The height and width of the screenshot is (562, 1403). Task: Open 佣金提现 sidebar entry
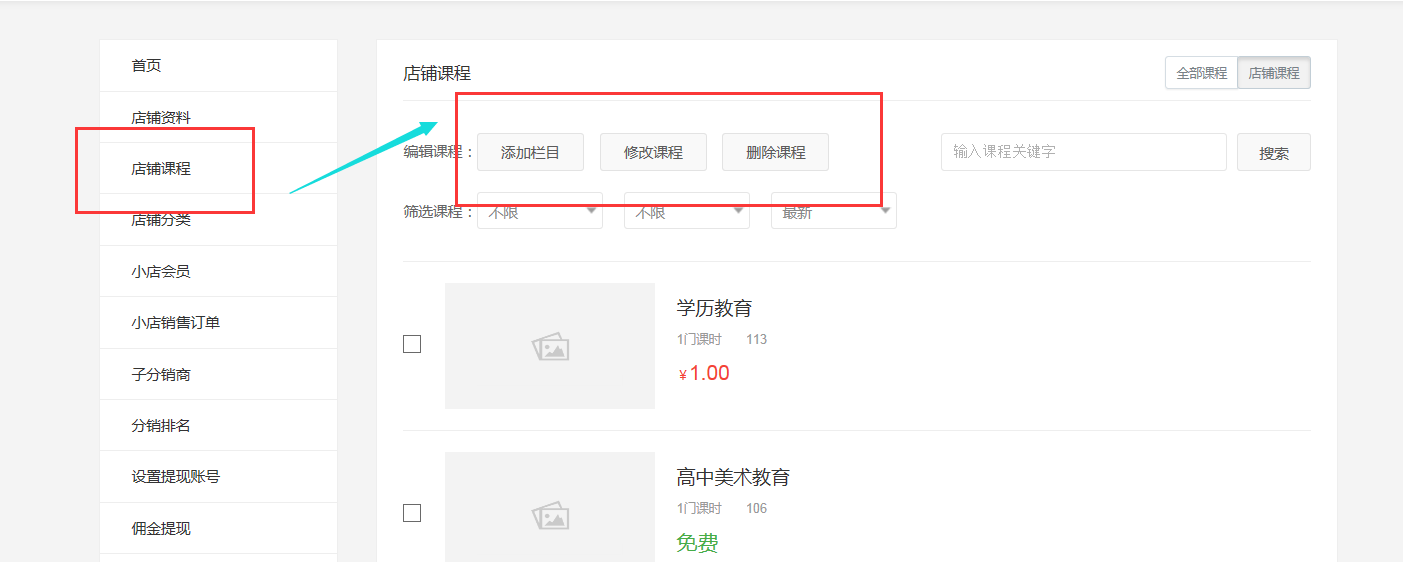[218, 529]
